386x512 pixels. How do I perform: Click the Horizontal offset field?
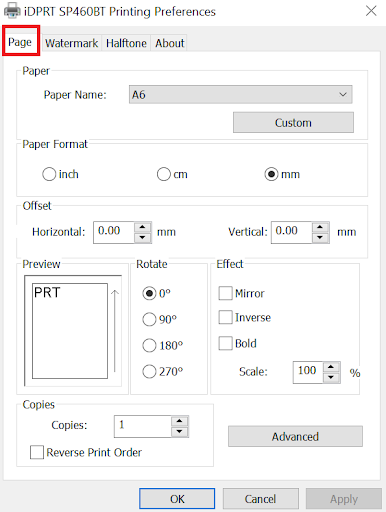click(114, 232)
